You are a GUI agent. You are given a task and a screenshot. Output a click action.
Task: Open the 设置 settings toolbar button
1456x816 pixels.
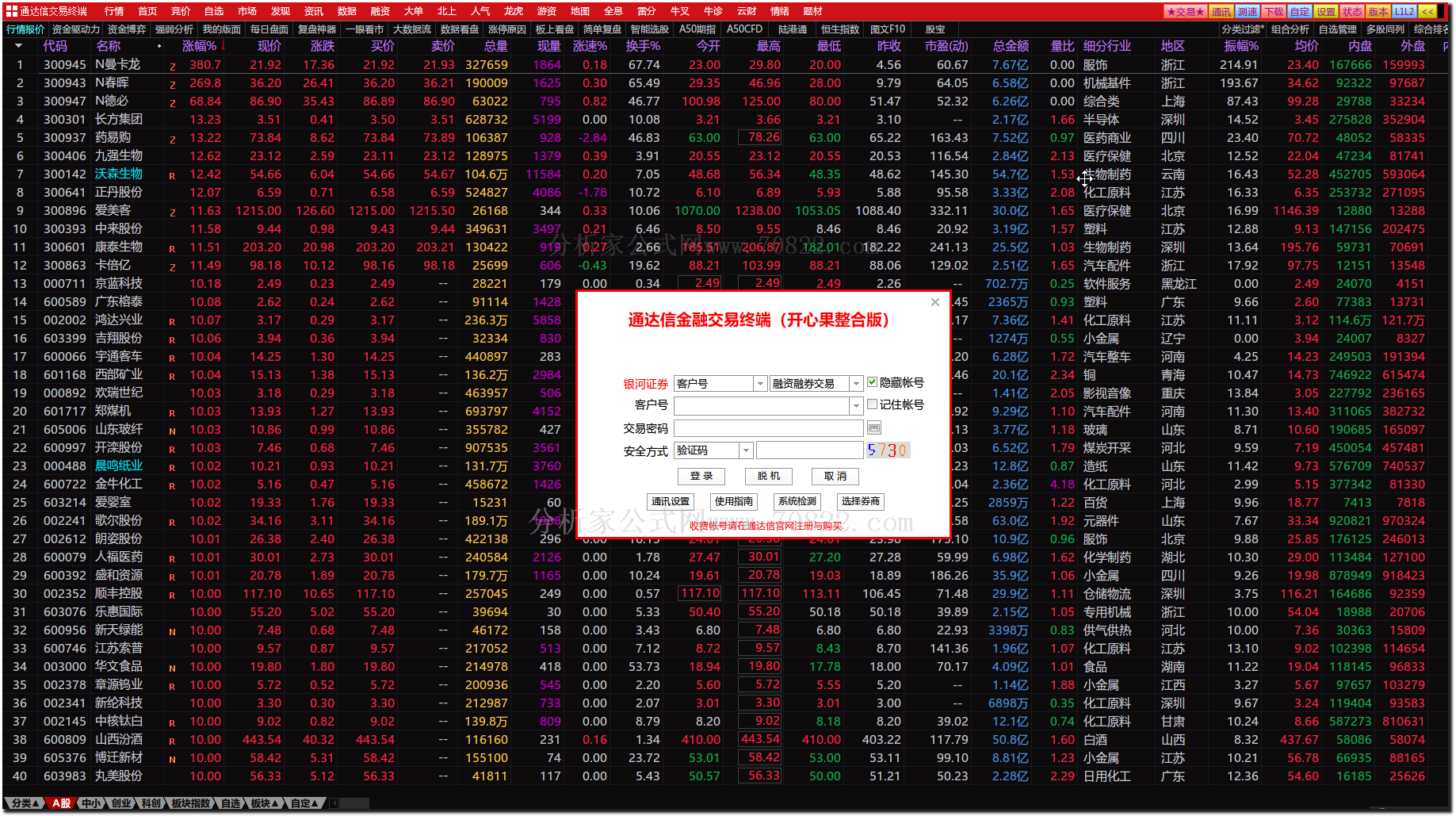click(1326, 11)
